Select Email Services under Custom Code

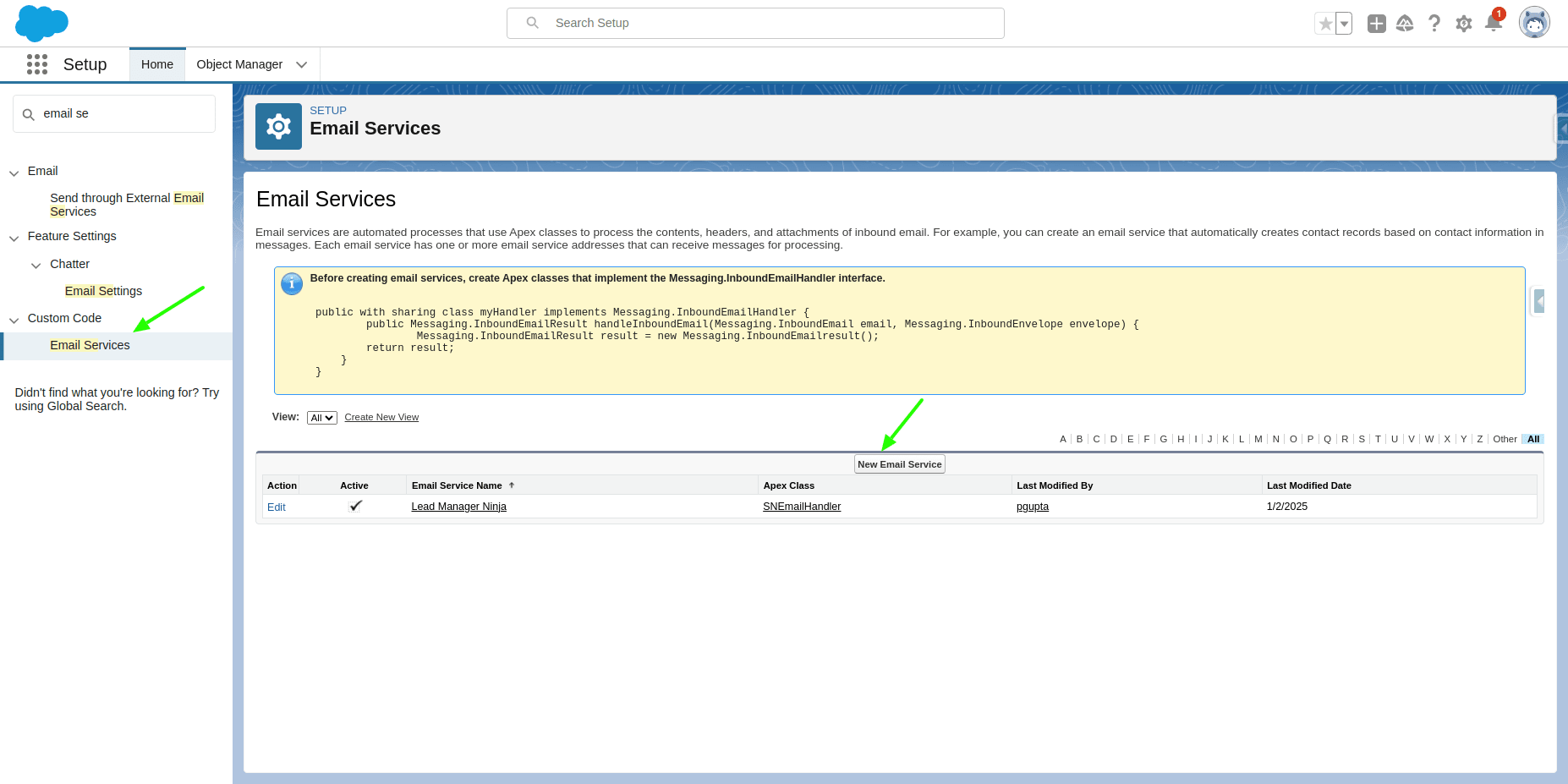pos(90,345)
